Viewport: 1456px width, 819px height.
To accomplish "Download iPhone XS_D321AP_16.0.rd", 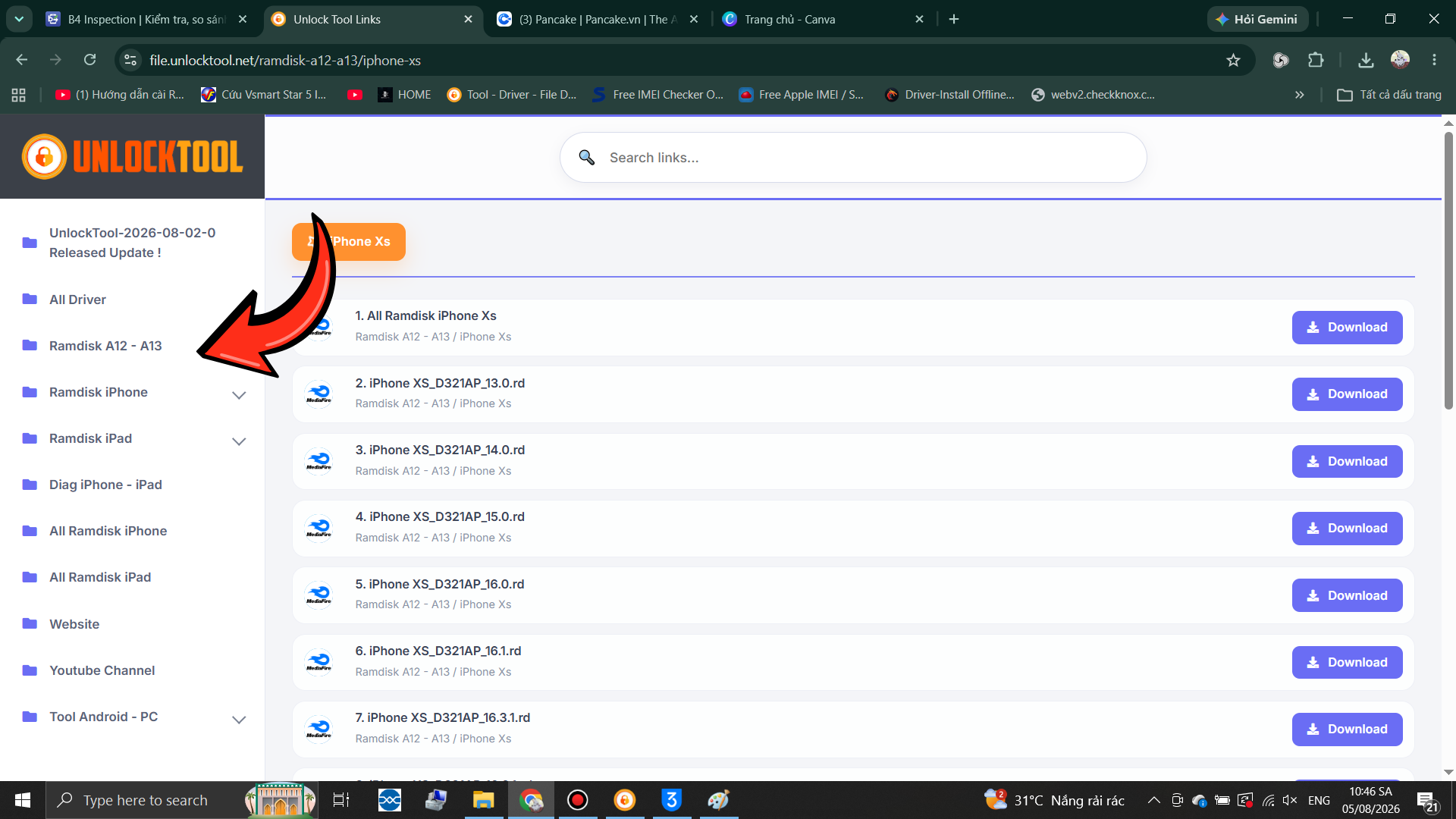I will click(x=1348, y=595).
